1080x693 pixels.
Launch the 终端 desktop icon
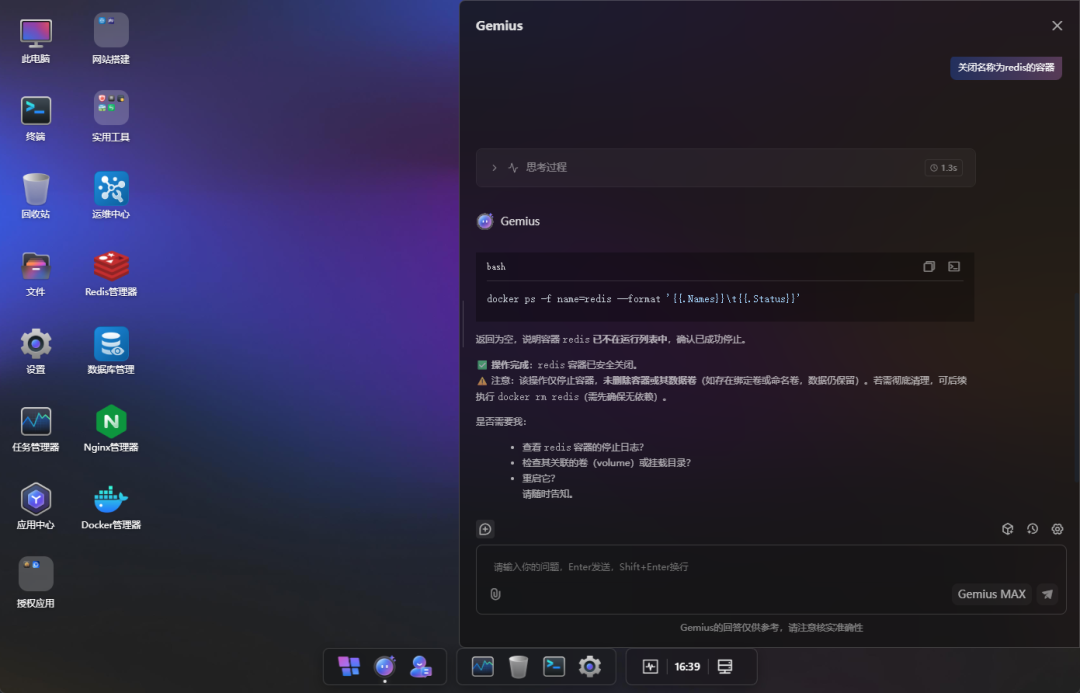click(x=36, y=118)
